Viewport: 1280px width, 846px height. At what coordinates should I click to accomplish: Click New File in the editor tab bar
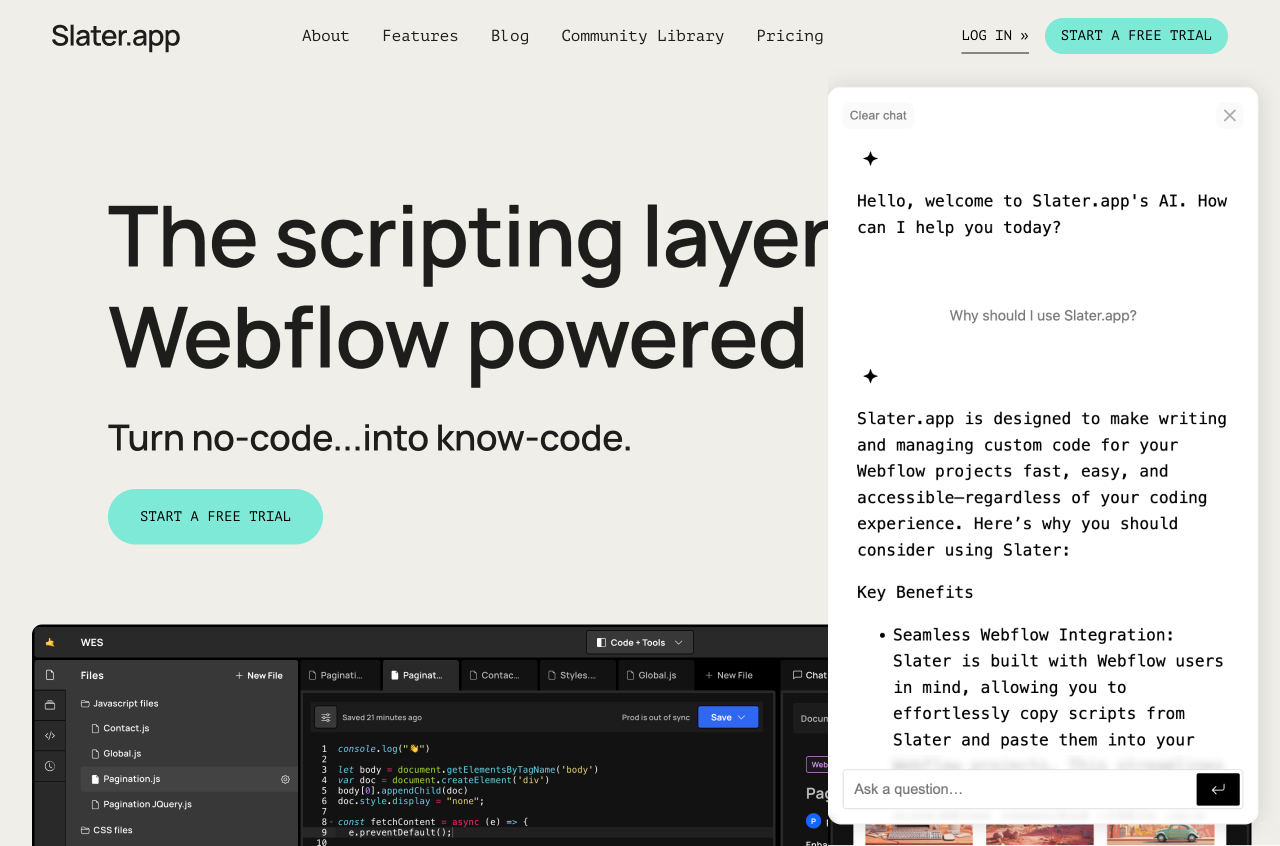[x=729, y=675]
